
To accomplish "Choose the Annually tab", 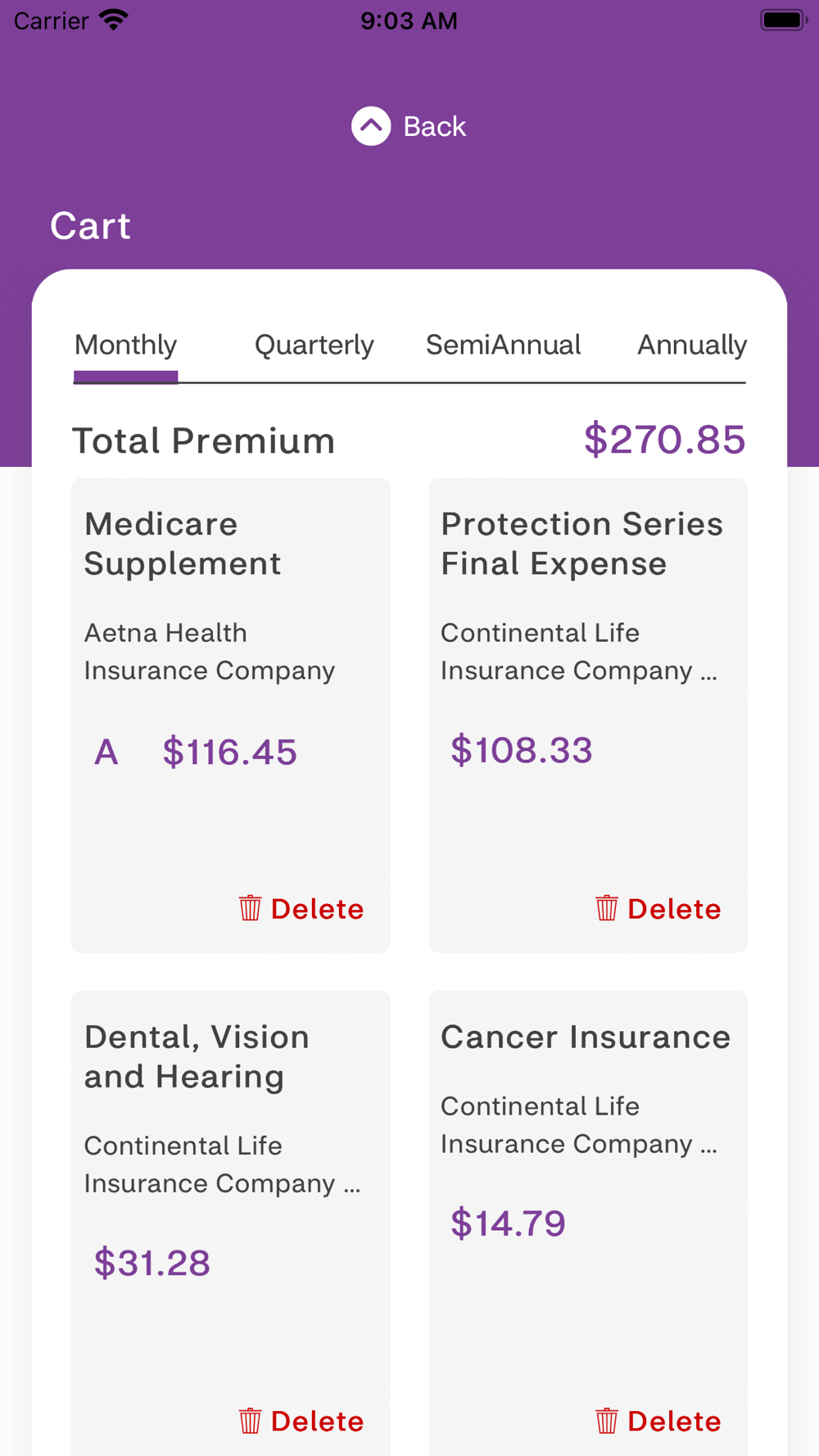I will 691,345.
